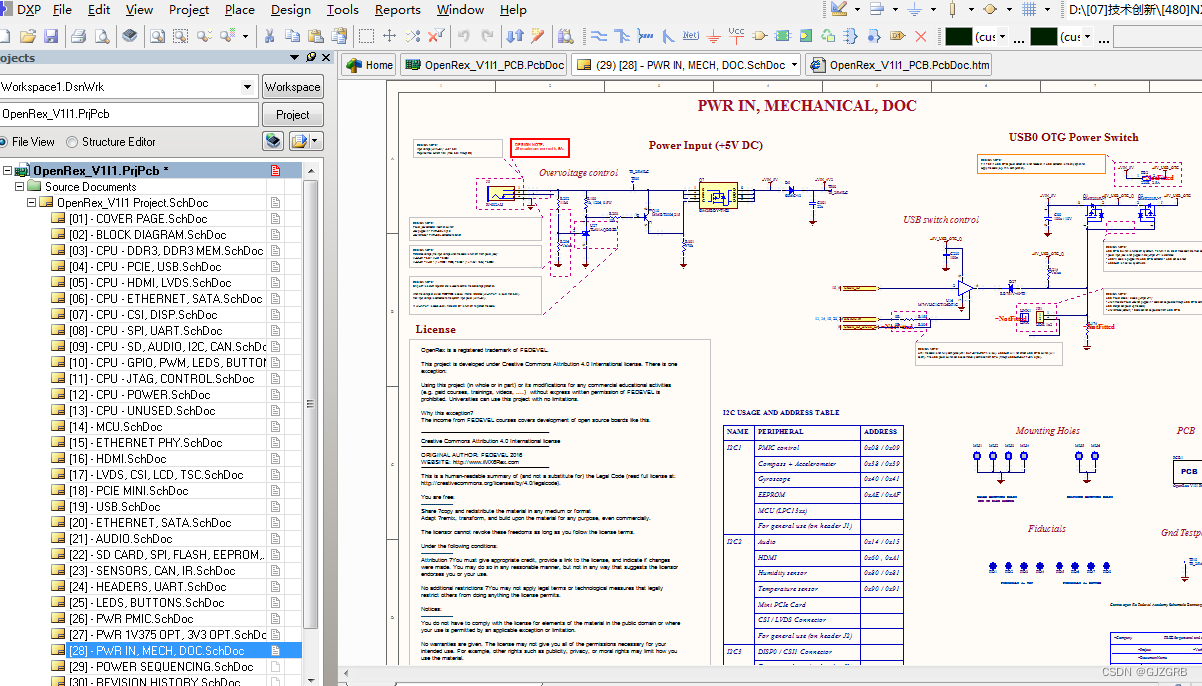Screen dimensions: 1202x686
Task: Switch to the Home tab
Action: click(x=368, y=64)
